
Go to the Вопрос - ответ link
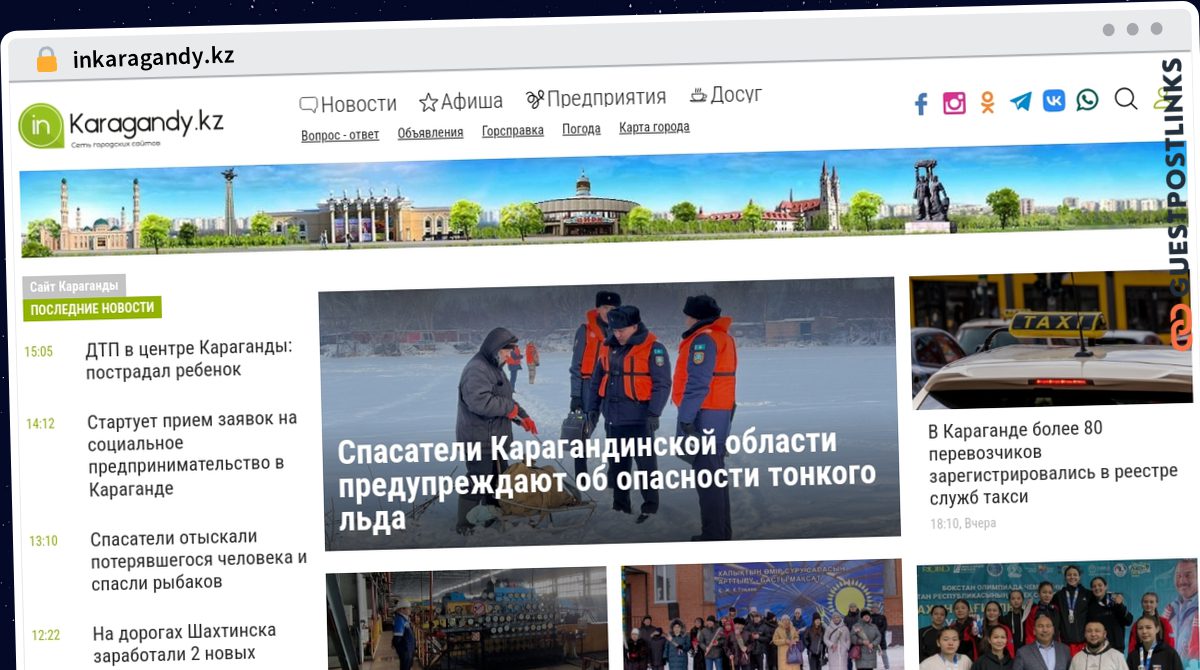340,135
